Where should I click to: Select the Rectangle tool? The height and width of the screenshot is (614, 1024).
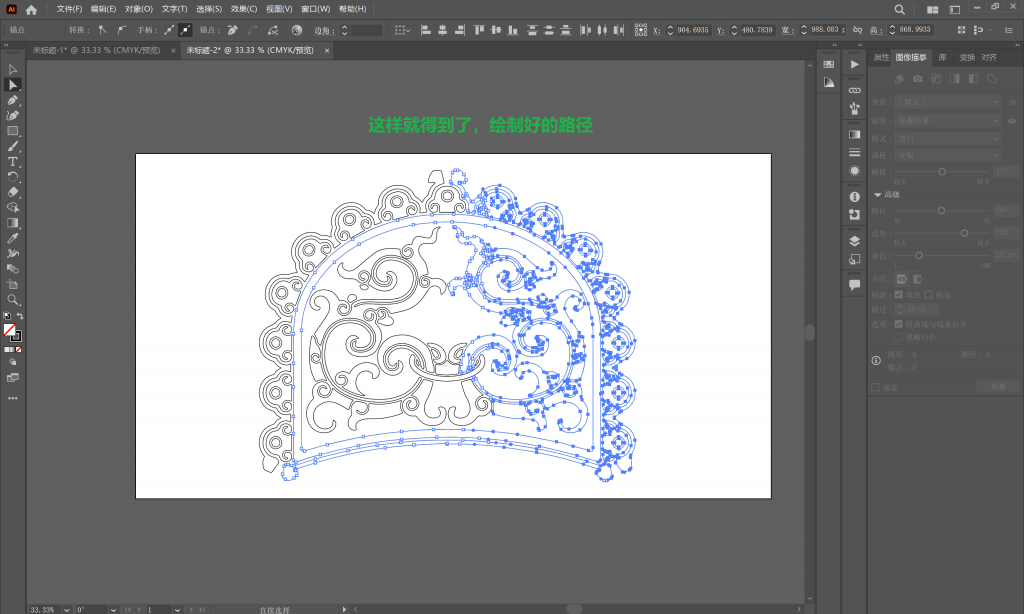[12, 131]
